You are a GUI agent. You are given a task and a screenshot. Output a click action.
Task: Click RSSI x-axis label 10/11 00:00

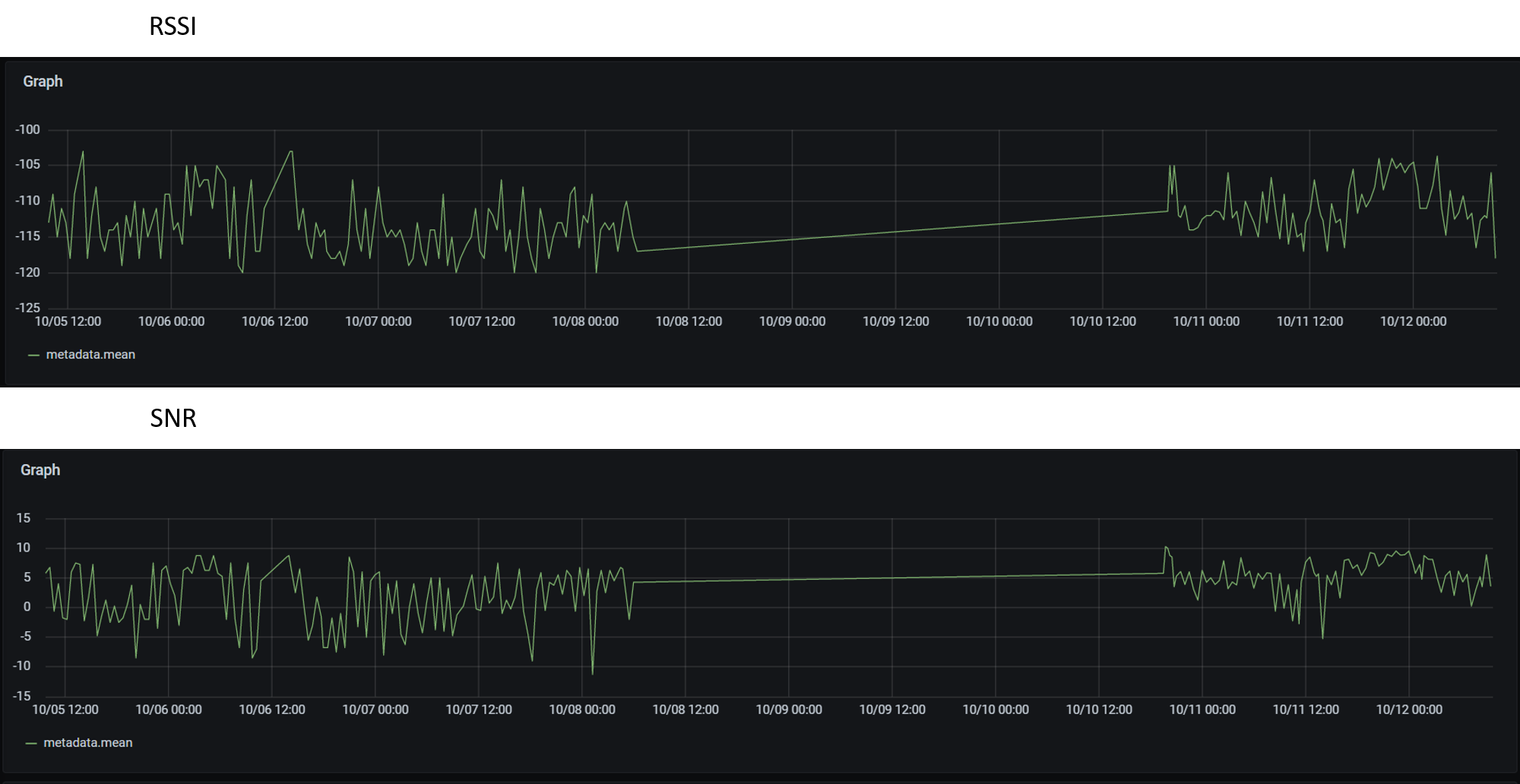(1206, 321)
